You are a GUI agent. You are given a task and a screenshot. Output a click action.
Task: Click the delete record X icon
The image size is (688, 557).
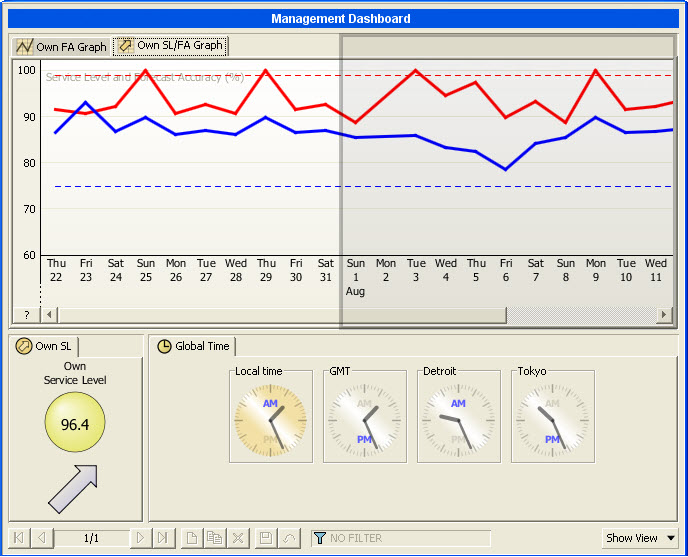point(237,538)
